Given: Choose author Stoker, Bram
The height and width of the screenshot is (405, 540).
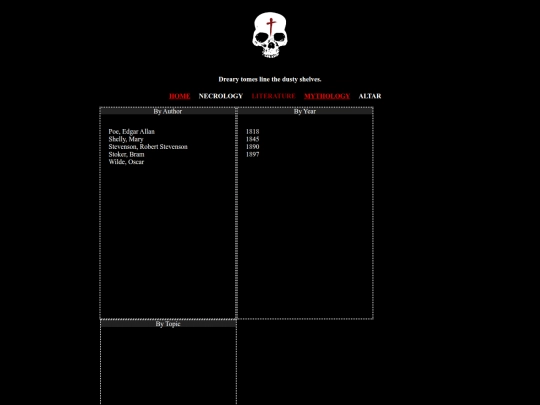Looking at the screenshot, I should click(126, 154).
